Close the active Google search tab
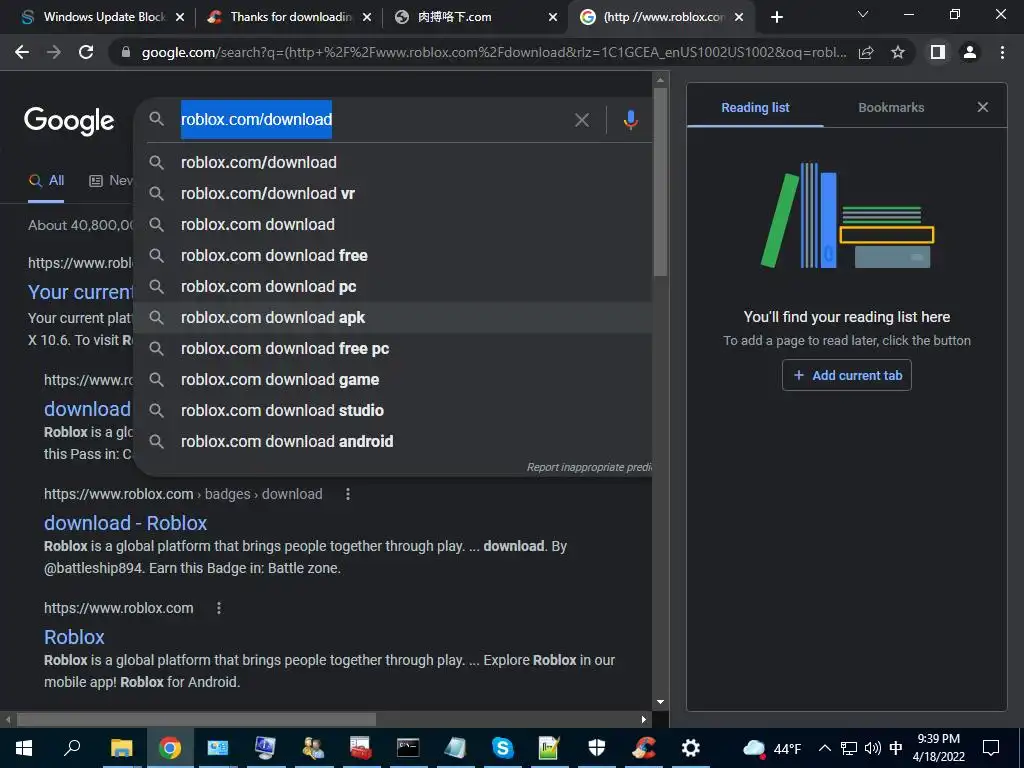This screenshot has height=768, width=1024. click(739, 17)
